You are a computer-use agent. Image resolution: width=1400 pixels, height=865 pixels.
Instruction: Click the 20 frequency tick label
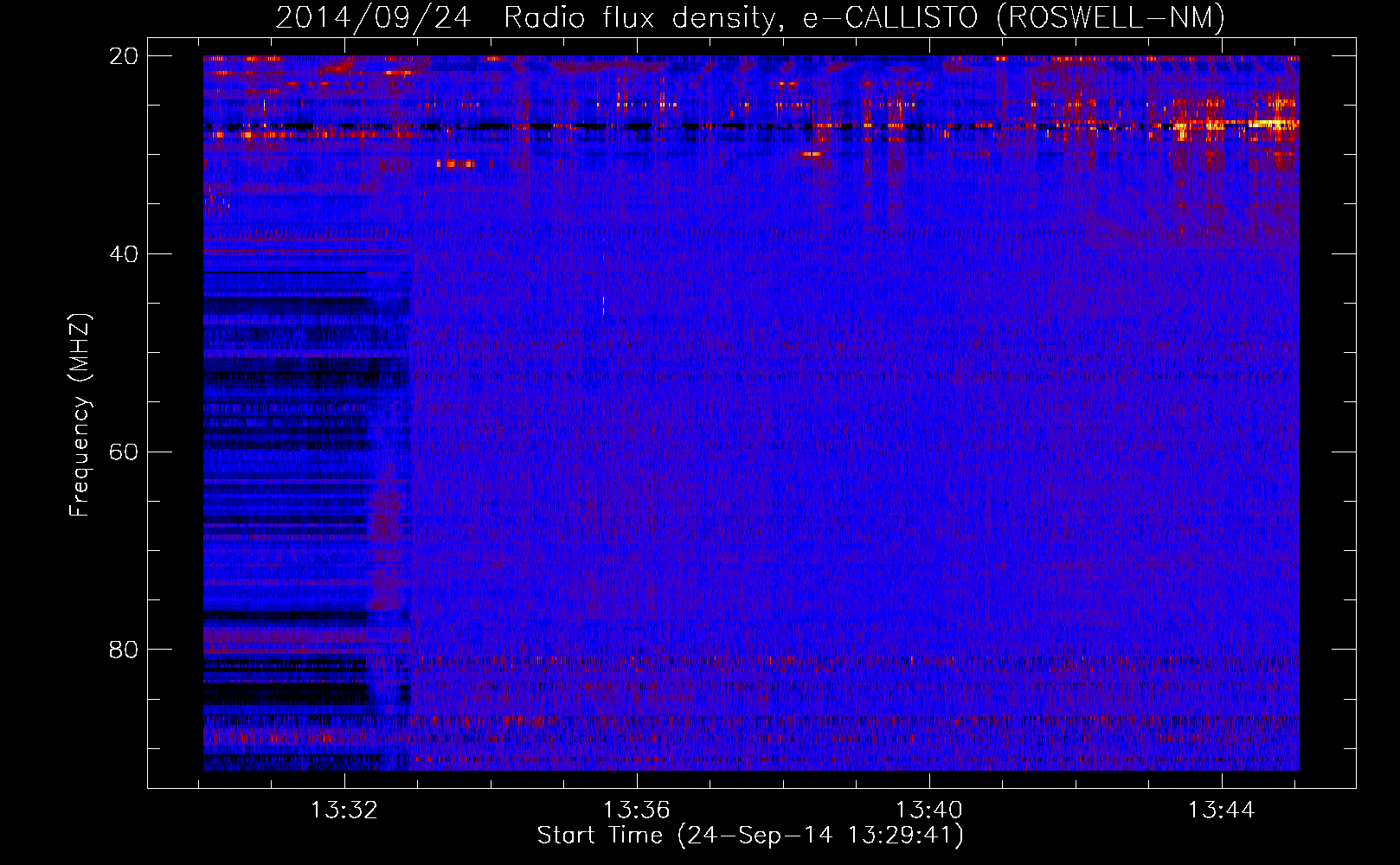(124, 56)
